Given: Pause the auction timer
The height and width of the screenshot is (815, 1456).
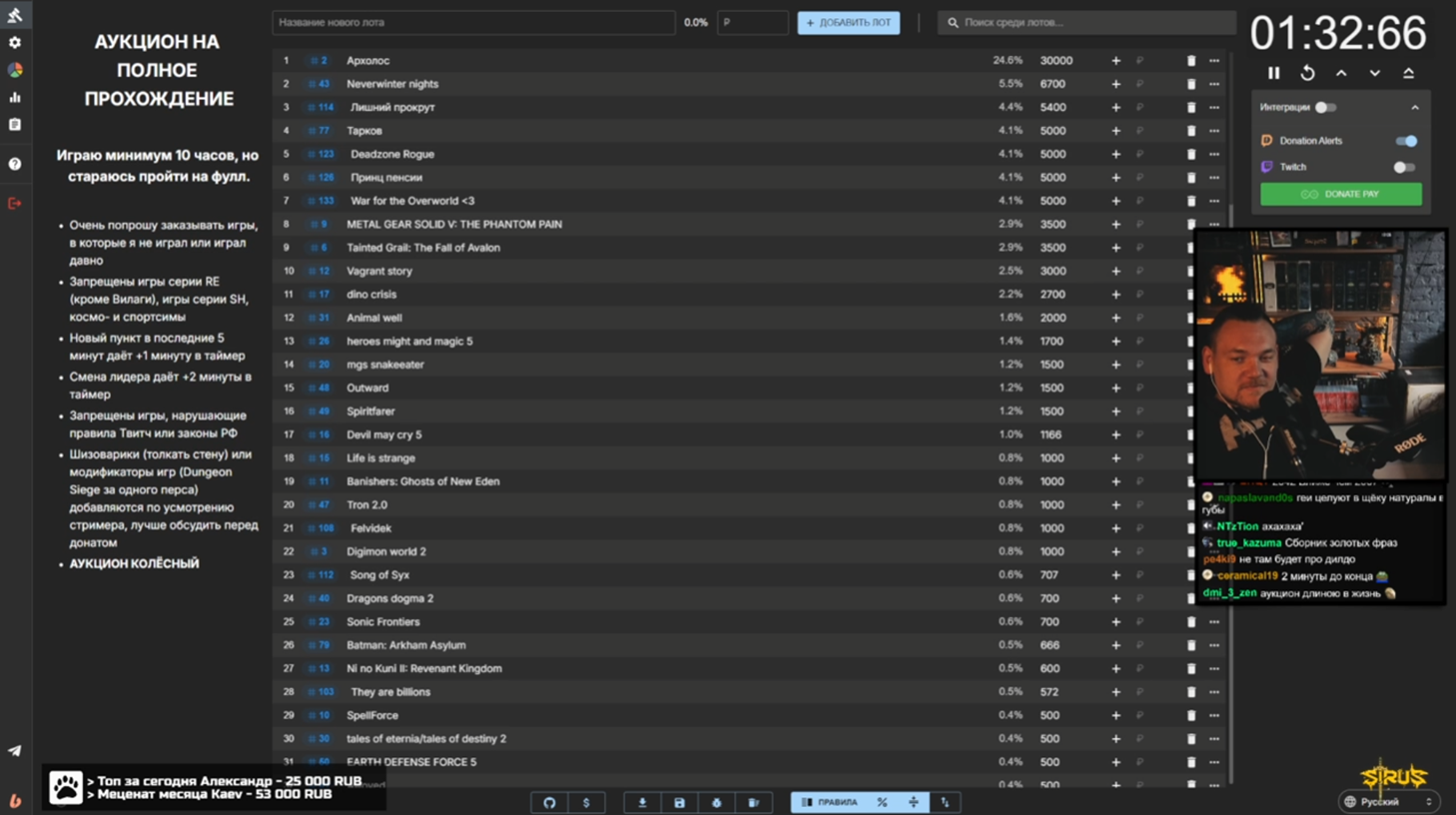Looking at the screenshot, I should pyautogui.click(x=1273, y=73).
